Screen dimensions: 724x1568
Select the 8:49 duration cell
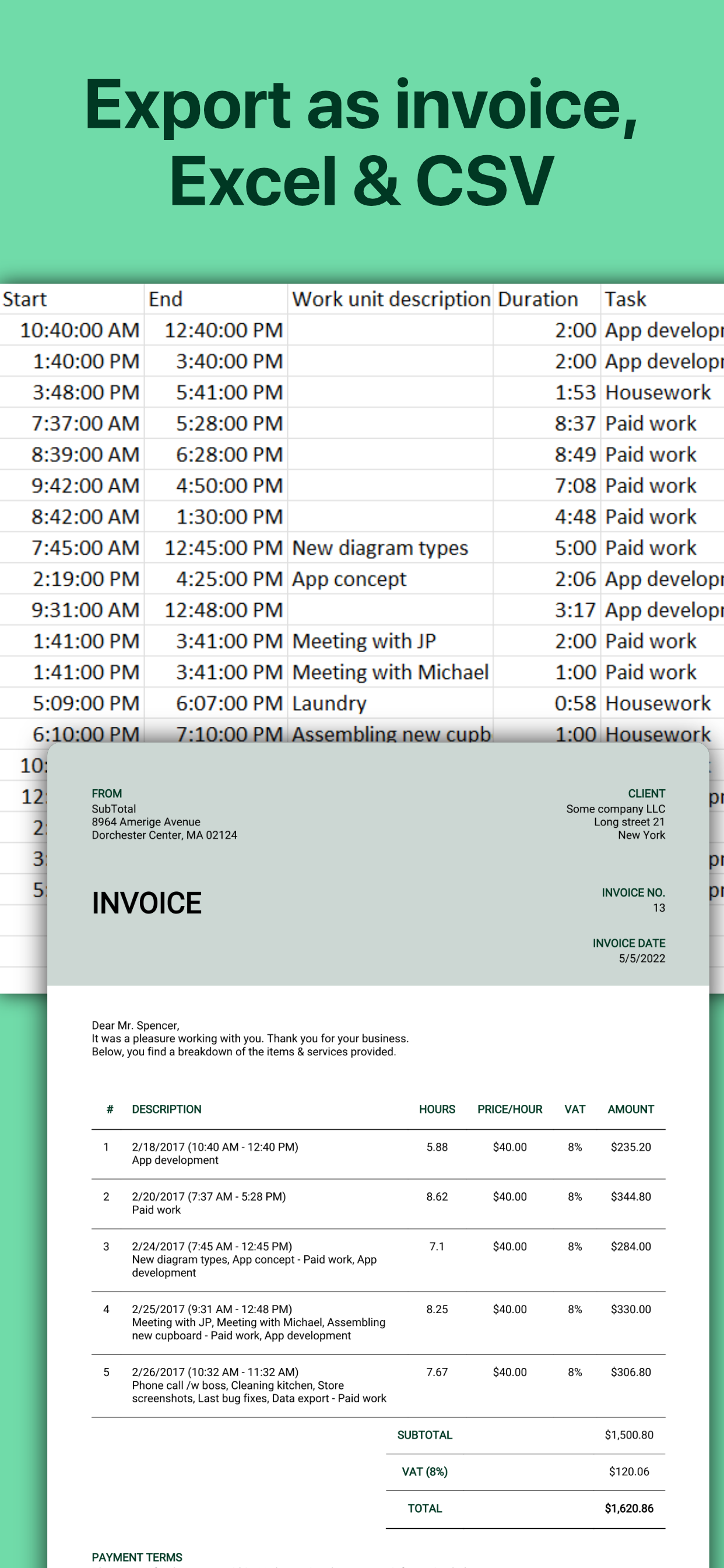(x=547, y=454)
